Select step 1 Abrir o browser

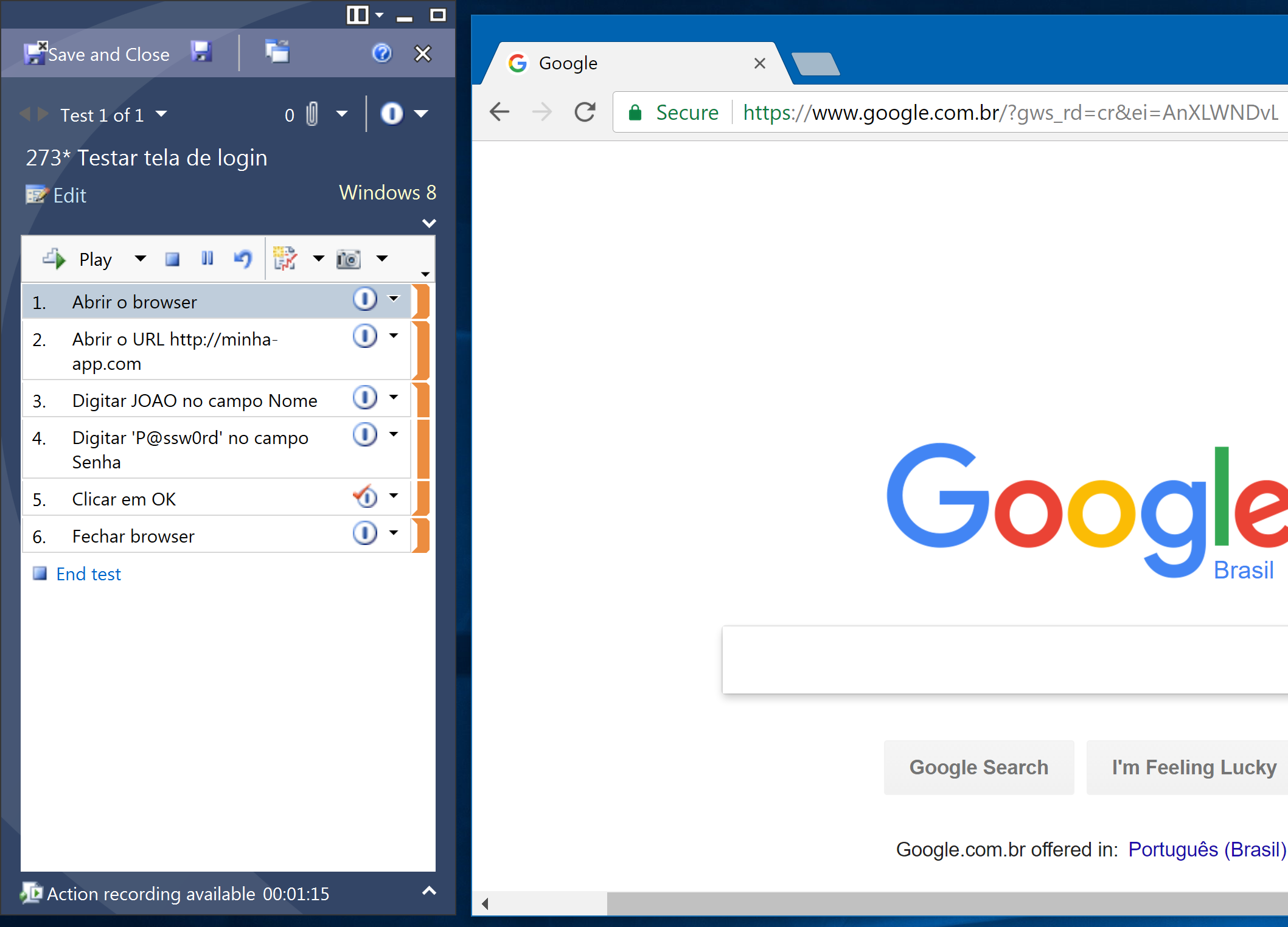coord(217,302)
